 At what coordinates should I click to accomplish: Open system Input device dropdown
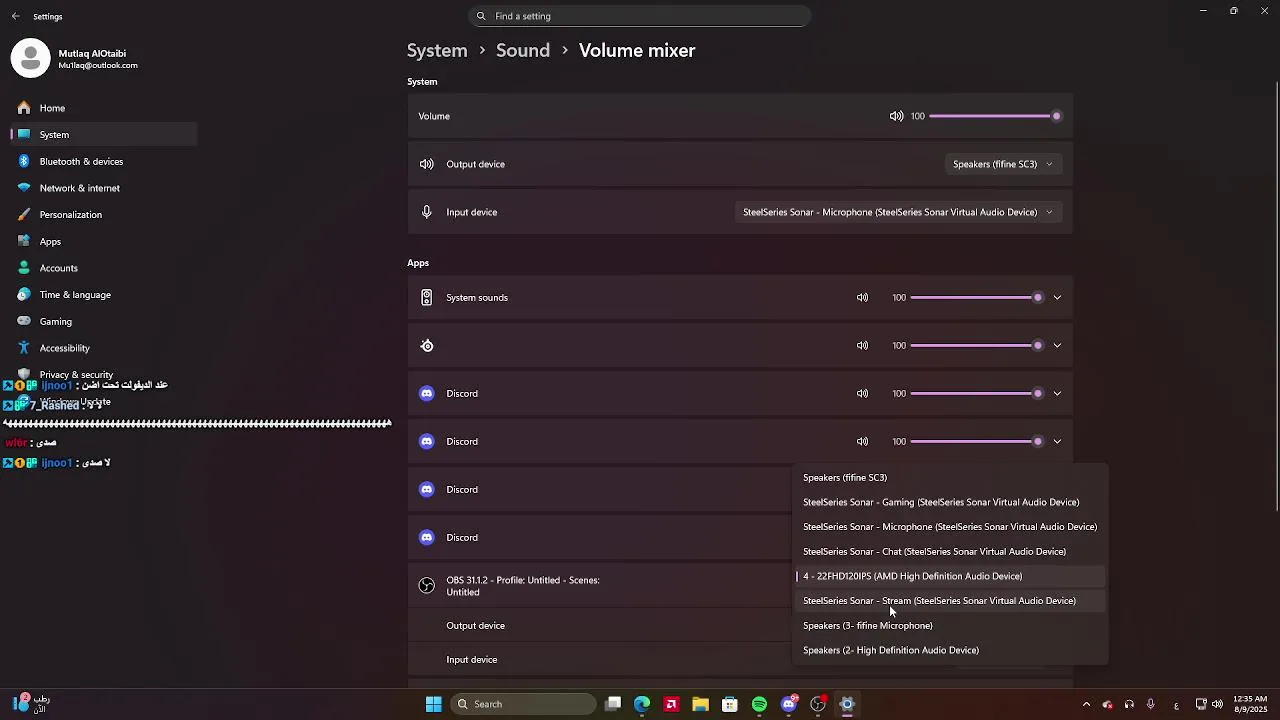(x=898, y=212)
